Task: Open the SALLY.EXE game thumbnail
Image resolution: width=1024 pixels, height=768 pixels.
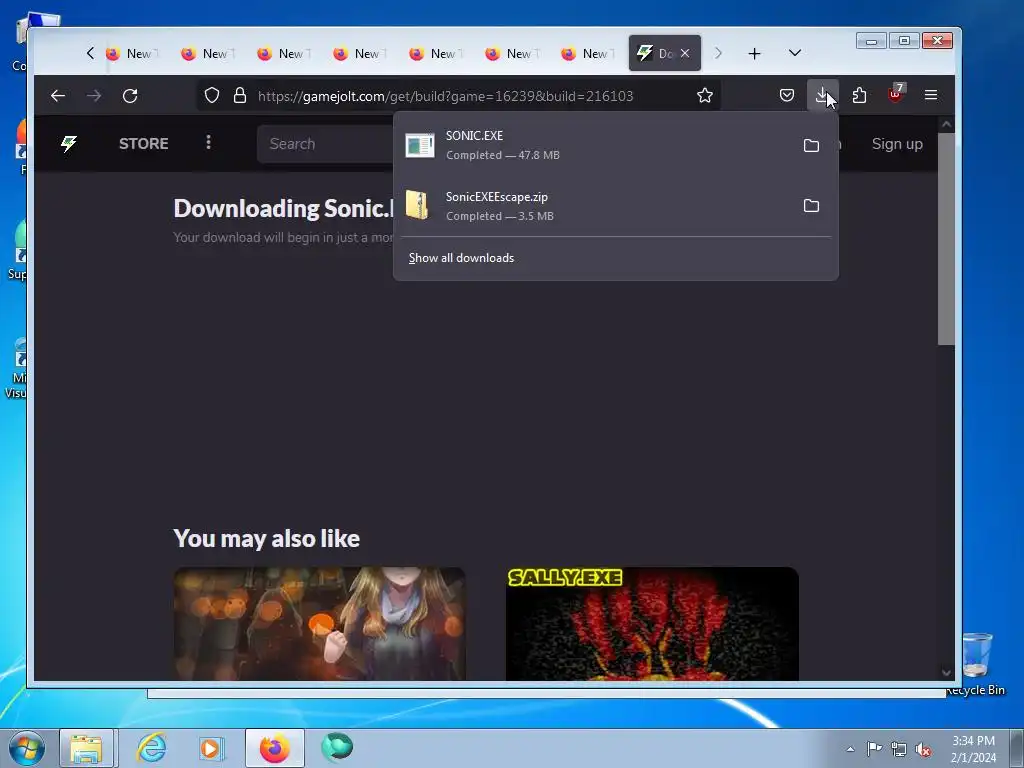Action: click(x=652, y=624)
